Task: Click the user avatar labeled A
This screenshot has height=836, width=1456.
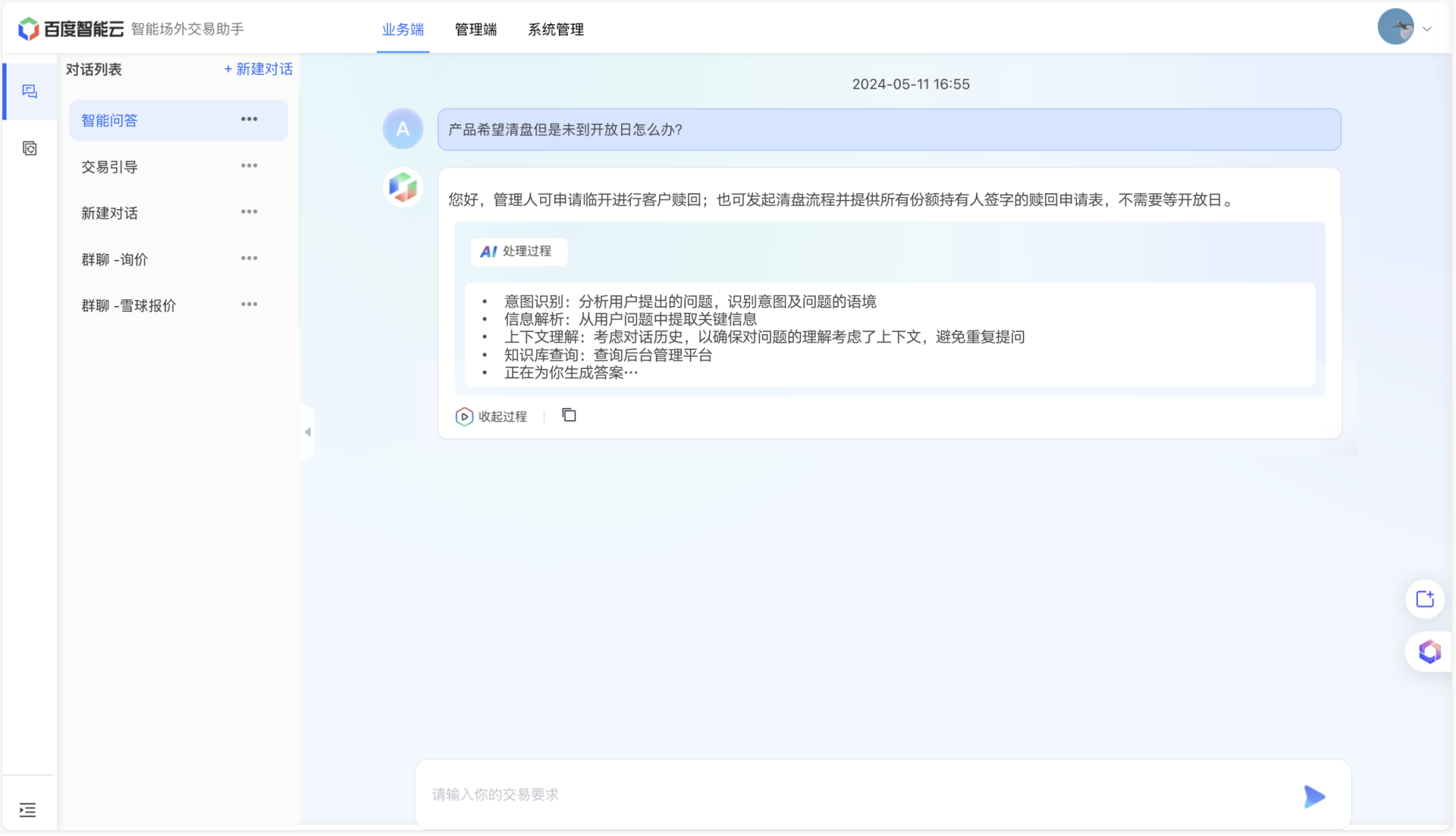Action: [x=403, y=129]
